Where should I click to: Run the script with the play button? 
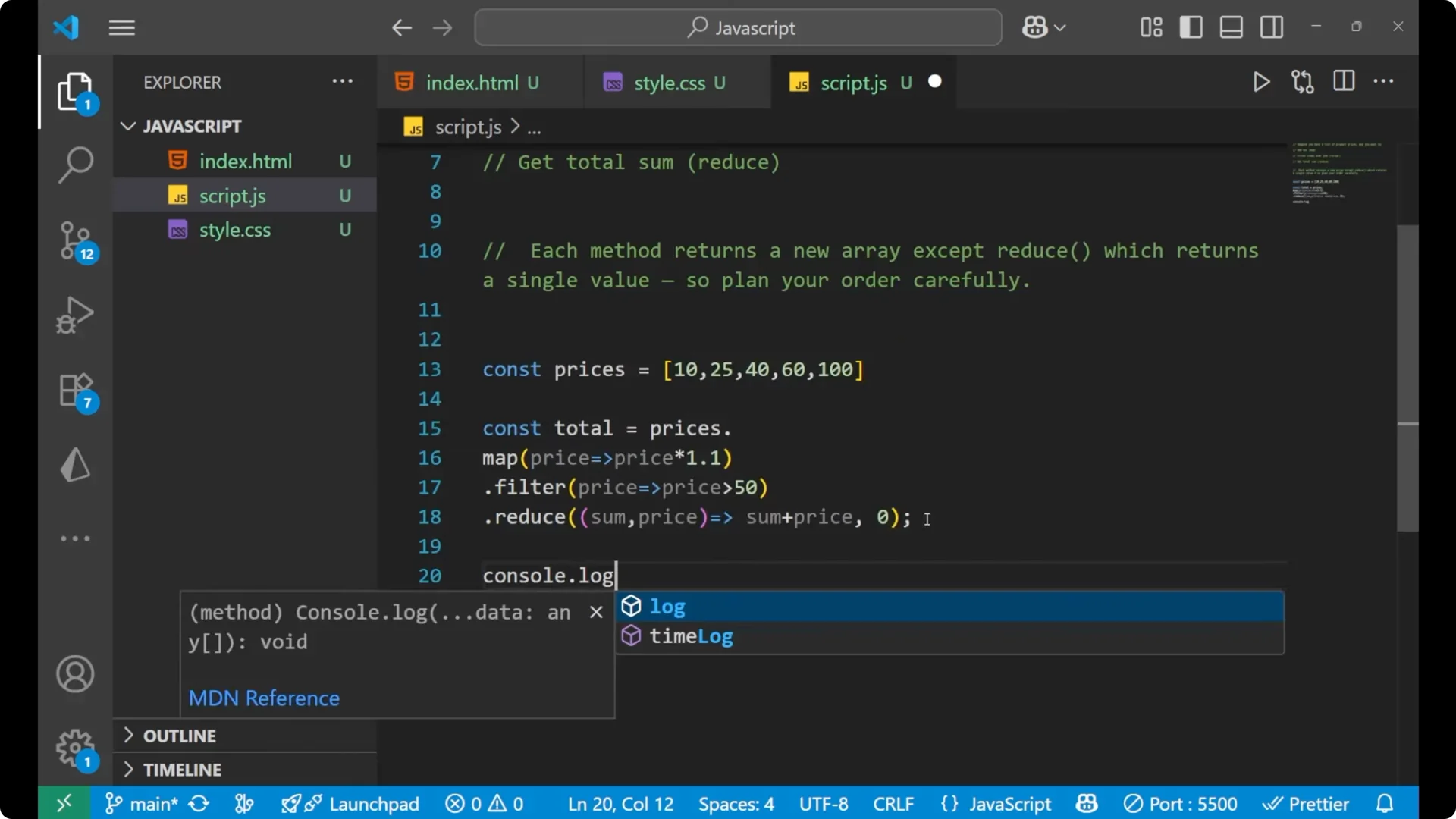1261,81
